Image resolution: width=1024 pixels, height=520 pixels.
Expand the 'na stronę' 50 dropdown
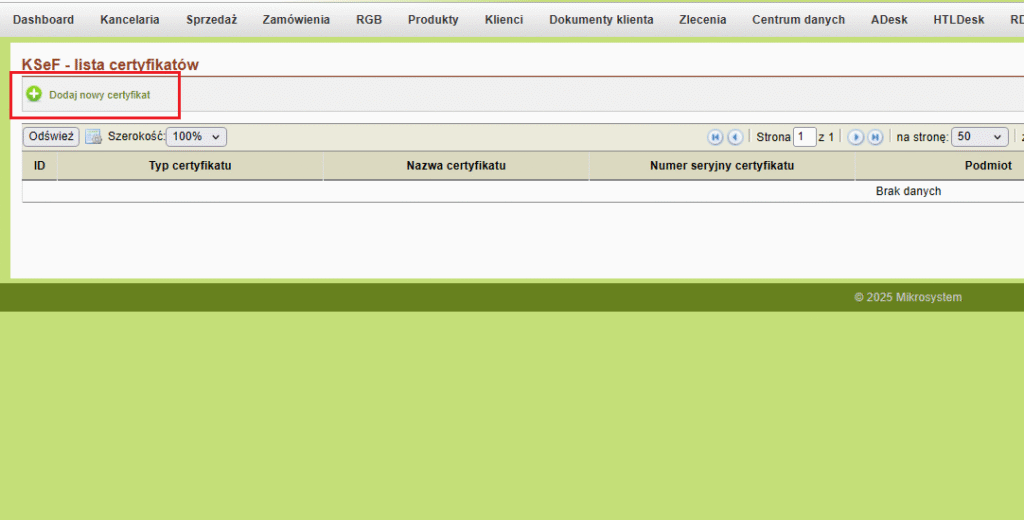(x=979, y=137)
